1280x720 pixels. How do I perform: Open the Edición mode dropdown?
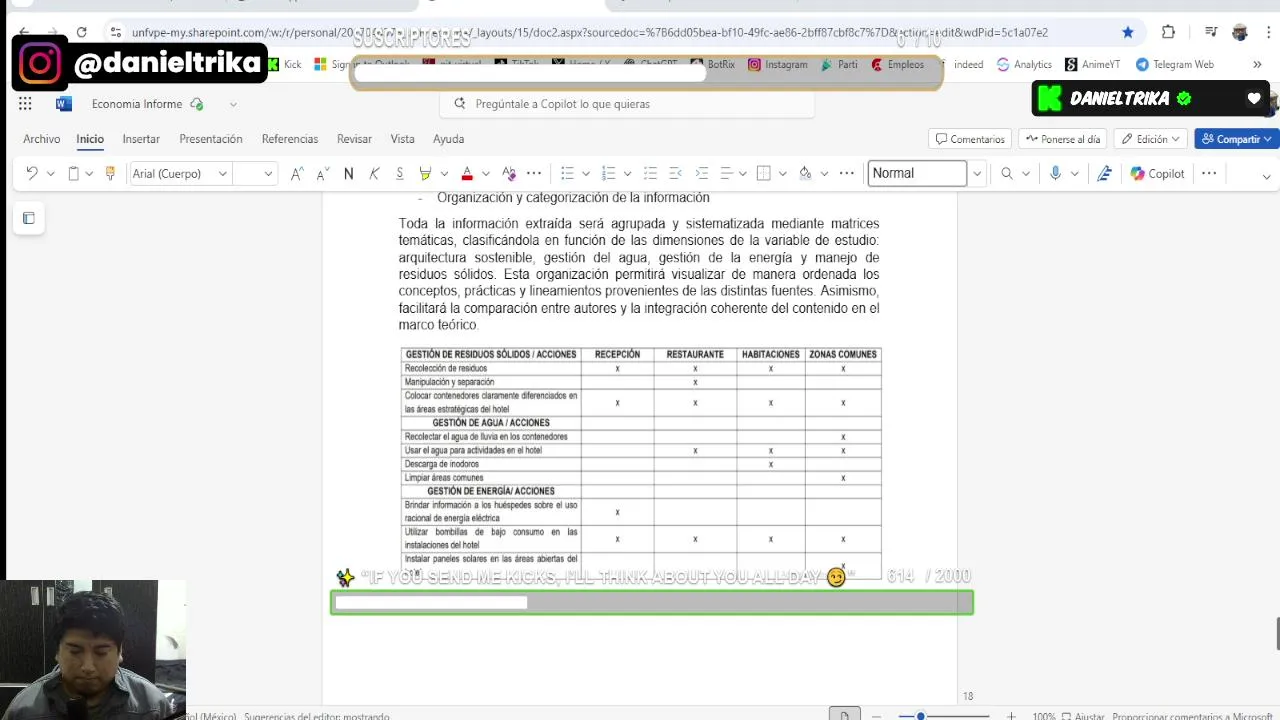pyautogui.click(x=1151, y=139)
